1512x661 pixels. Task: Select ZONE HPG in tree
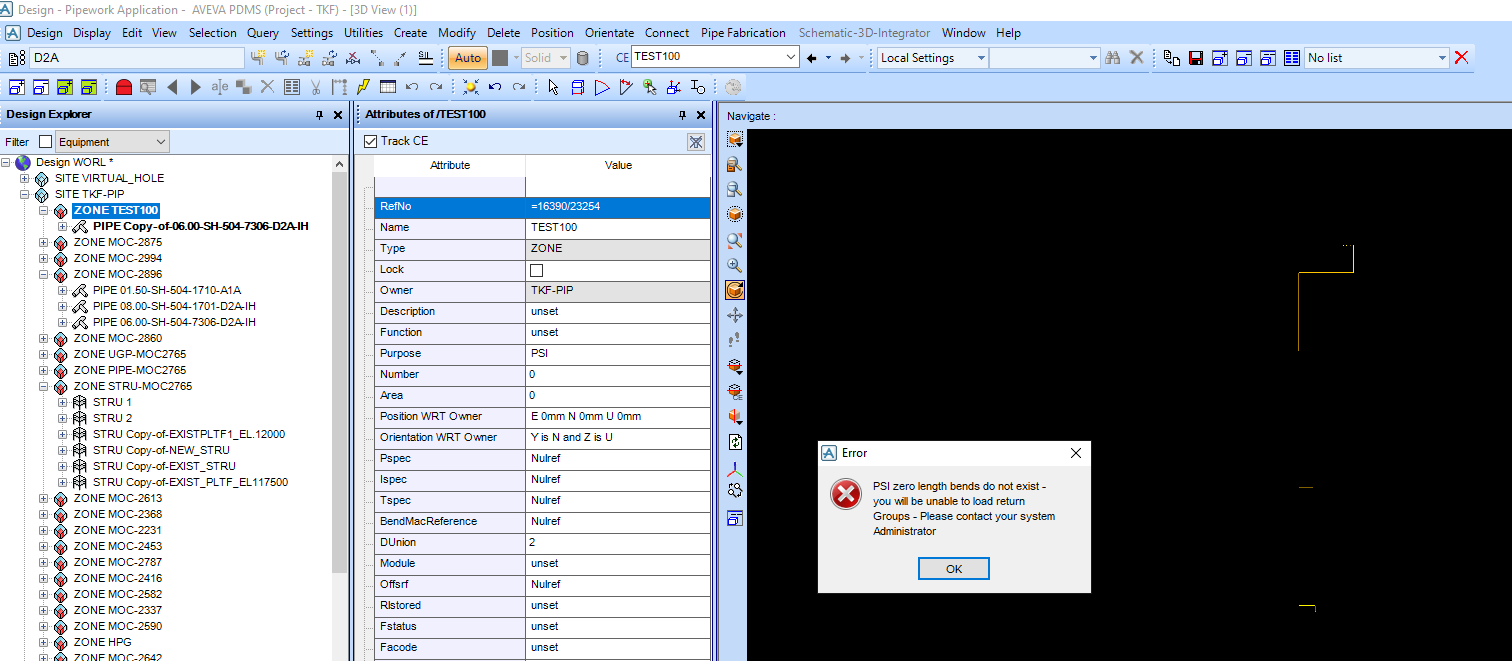click(x=102, y=642)
